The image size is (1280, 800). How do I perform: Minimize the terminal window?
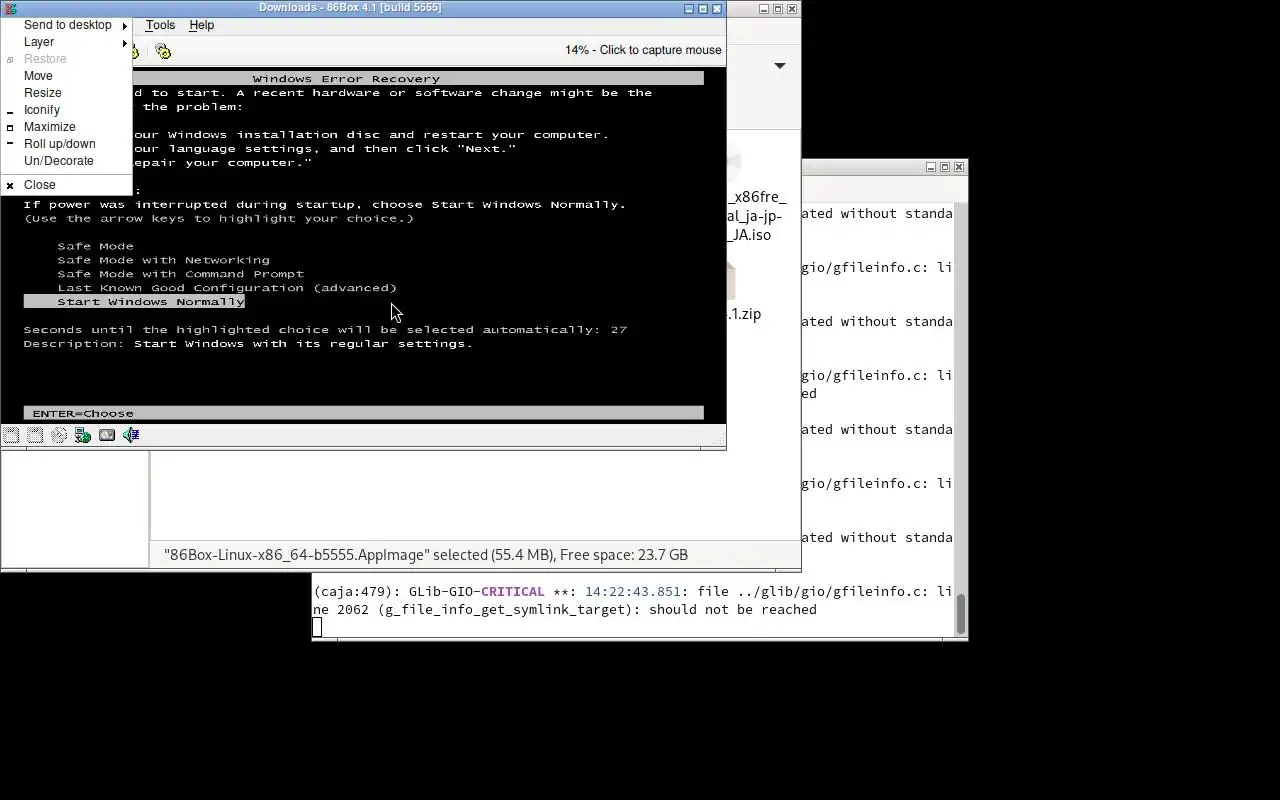click(931, 167)
